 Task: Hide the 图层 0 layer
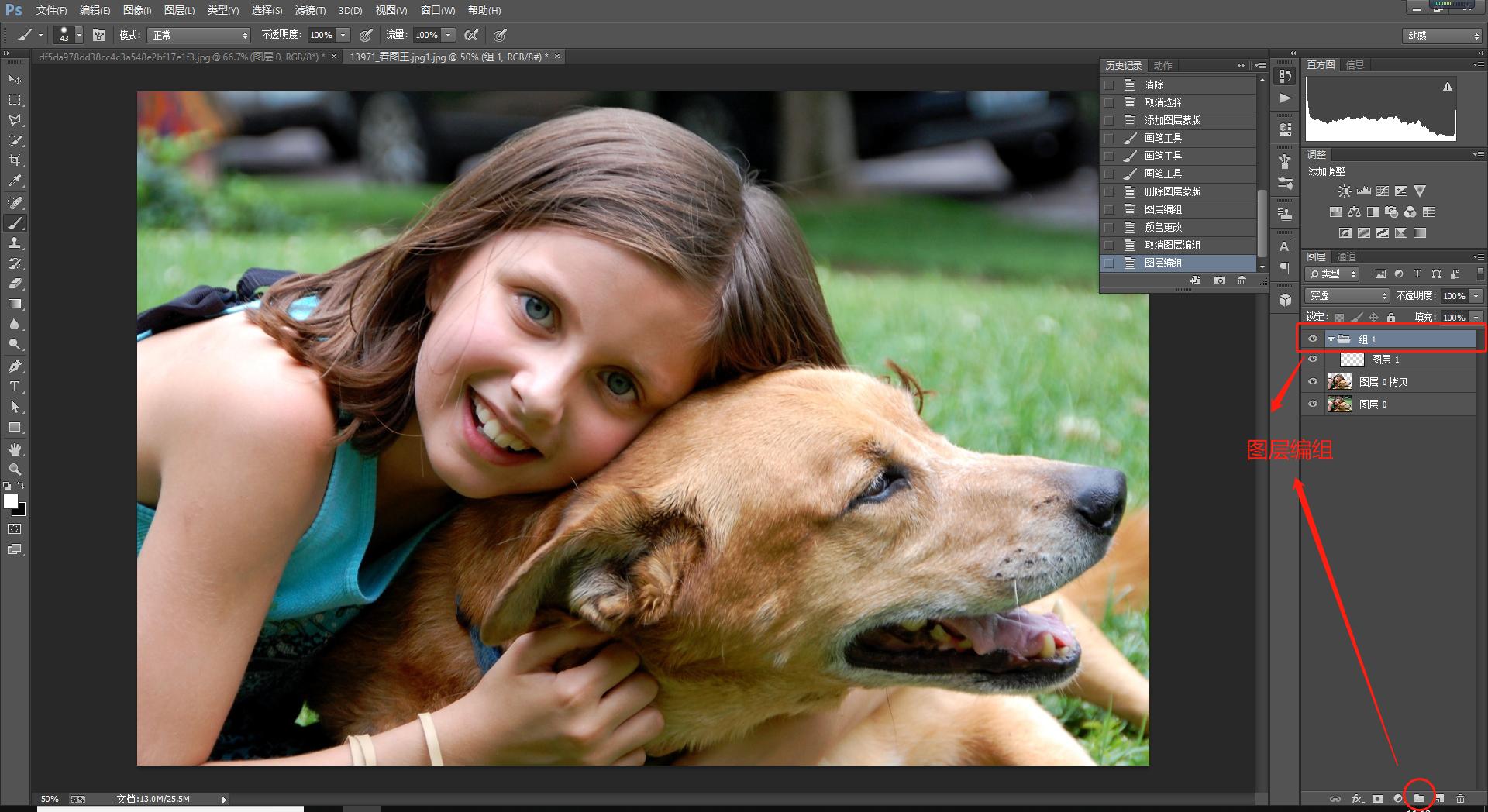click(1313, 404)
